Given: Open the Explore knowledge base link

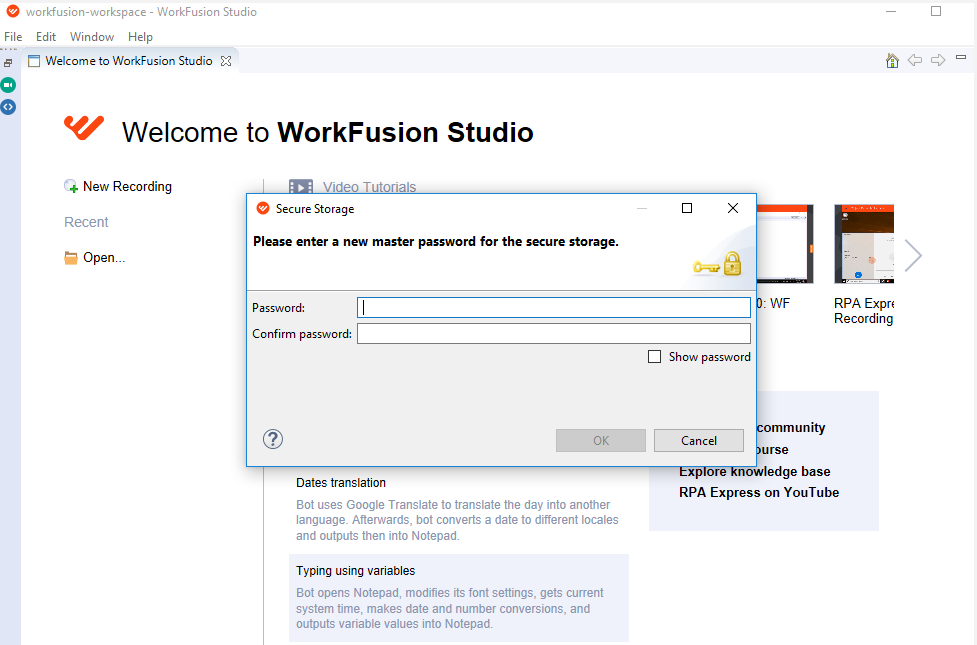Looking at the screenshot, I should click(x=755, y=471).
